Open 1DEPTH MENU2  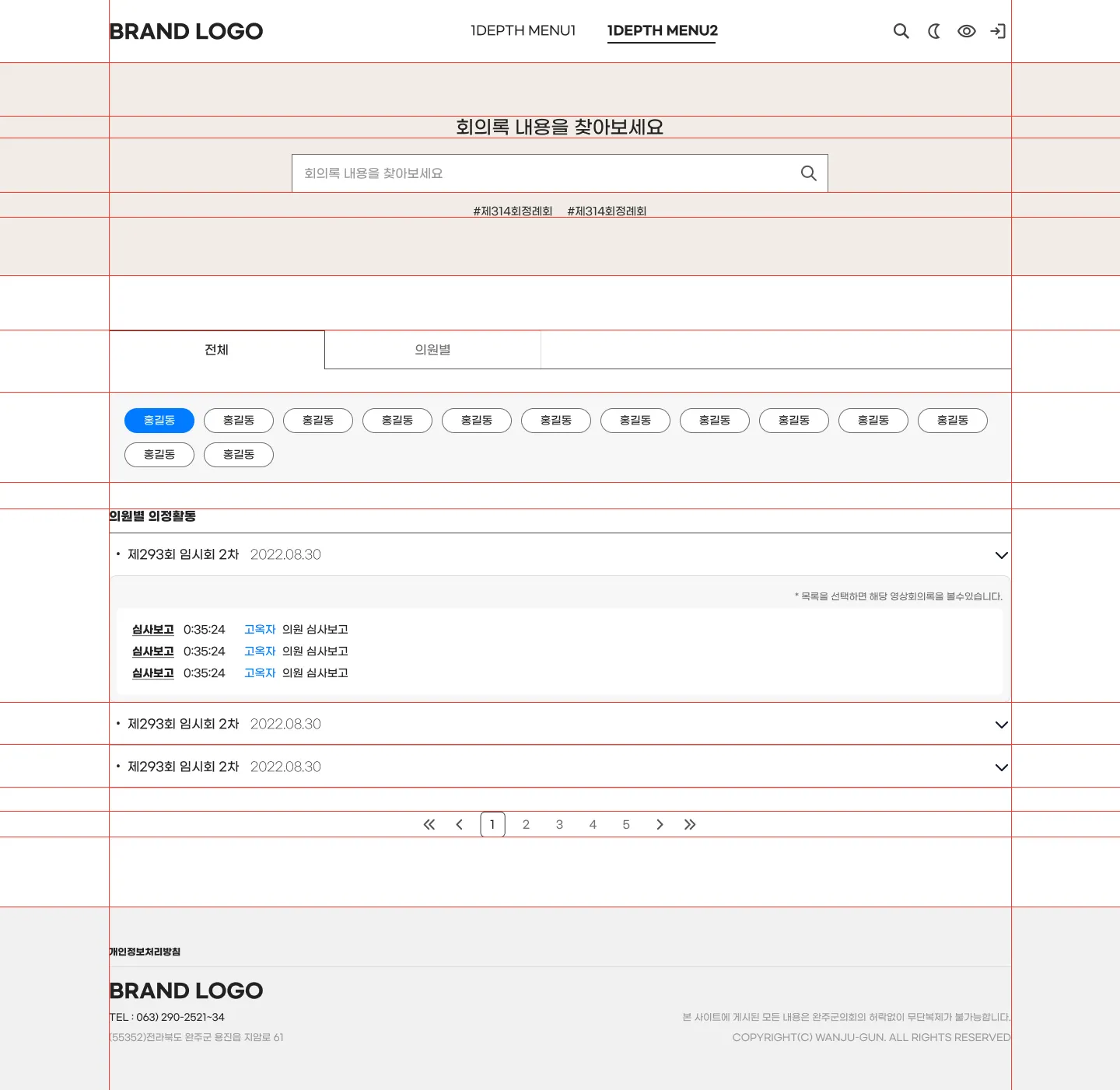[662, 31]
